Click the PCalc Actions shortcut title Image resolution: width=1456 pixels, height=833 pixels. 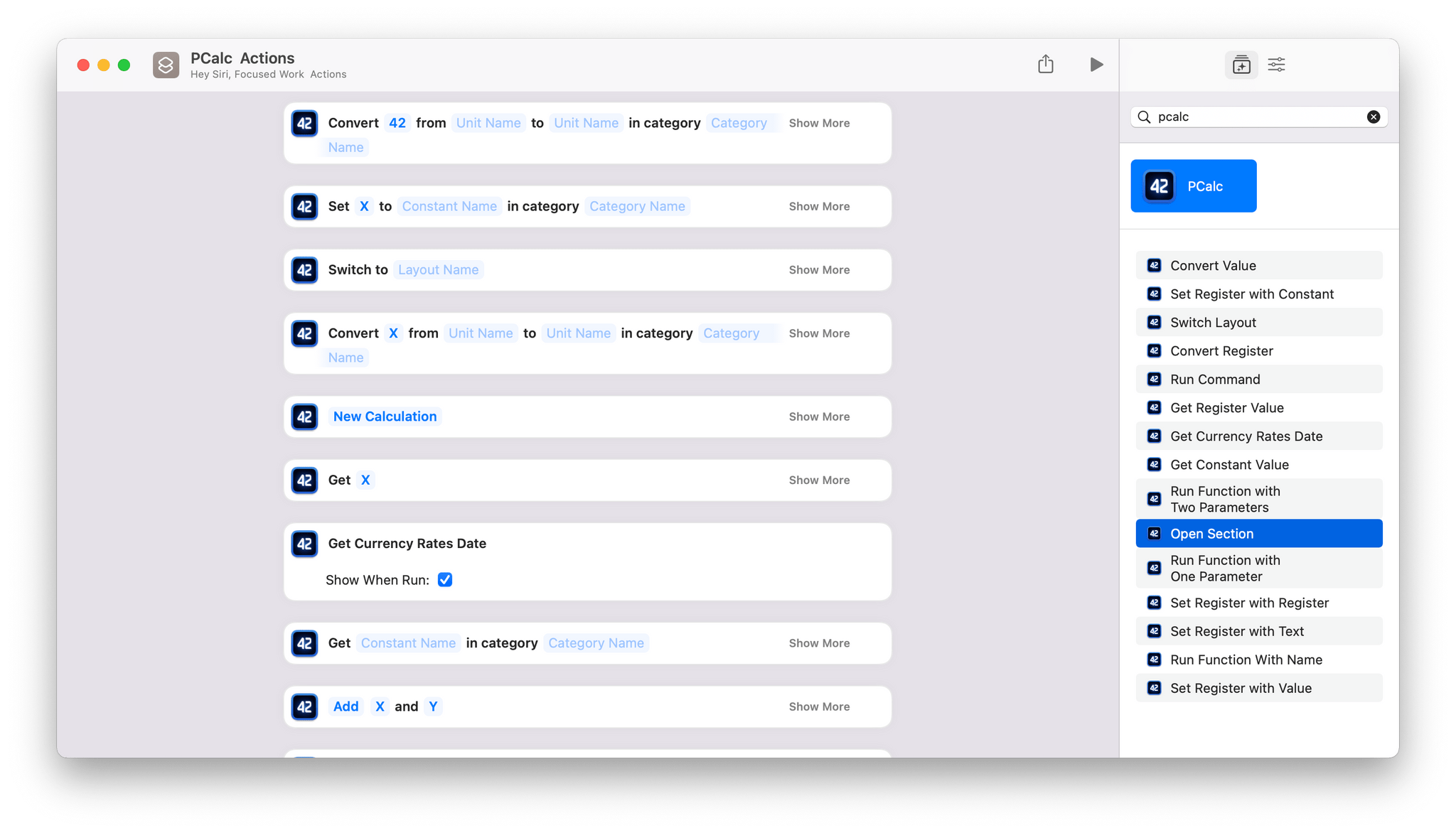point(242,58)
